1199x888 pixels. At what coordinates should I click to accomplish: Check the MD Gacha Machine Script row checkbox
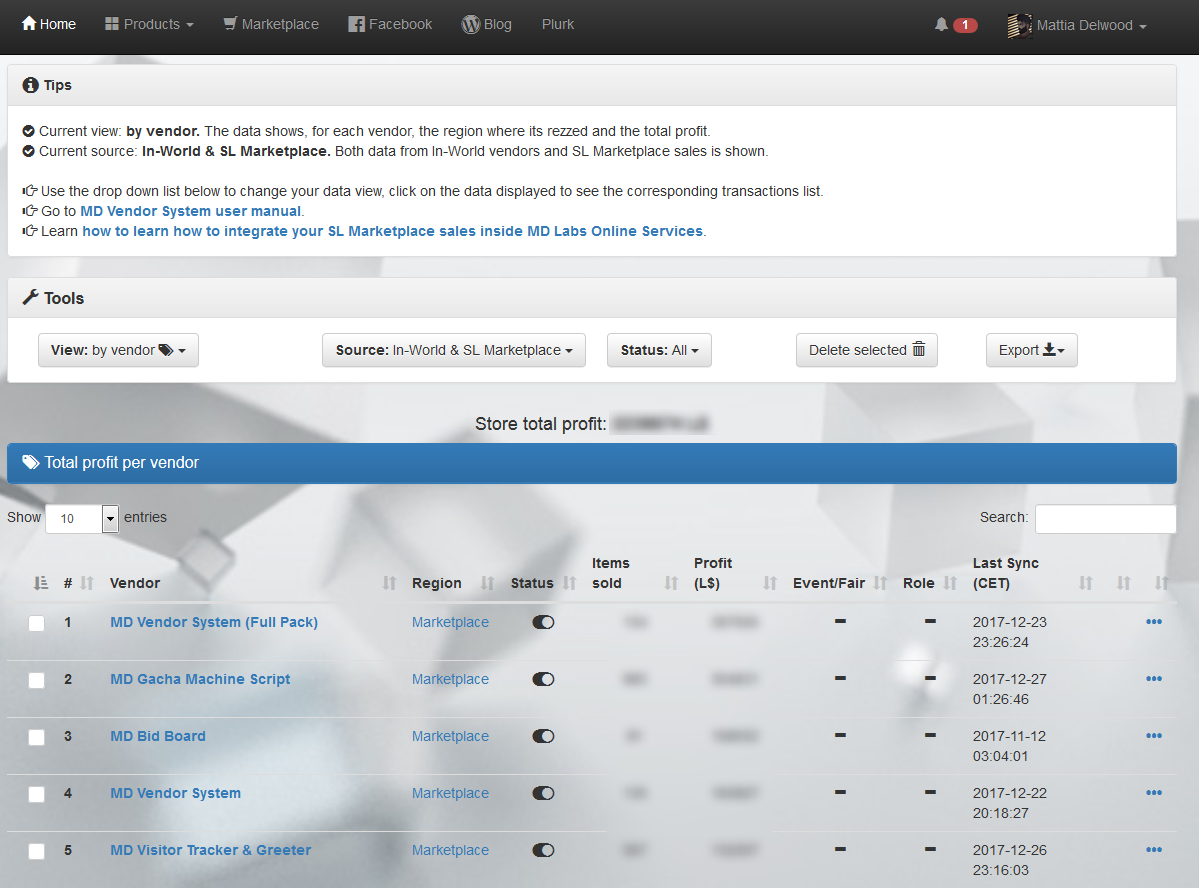coord(37,680)
